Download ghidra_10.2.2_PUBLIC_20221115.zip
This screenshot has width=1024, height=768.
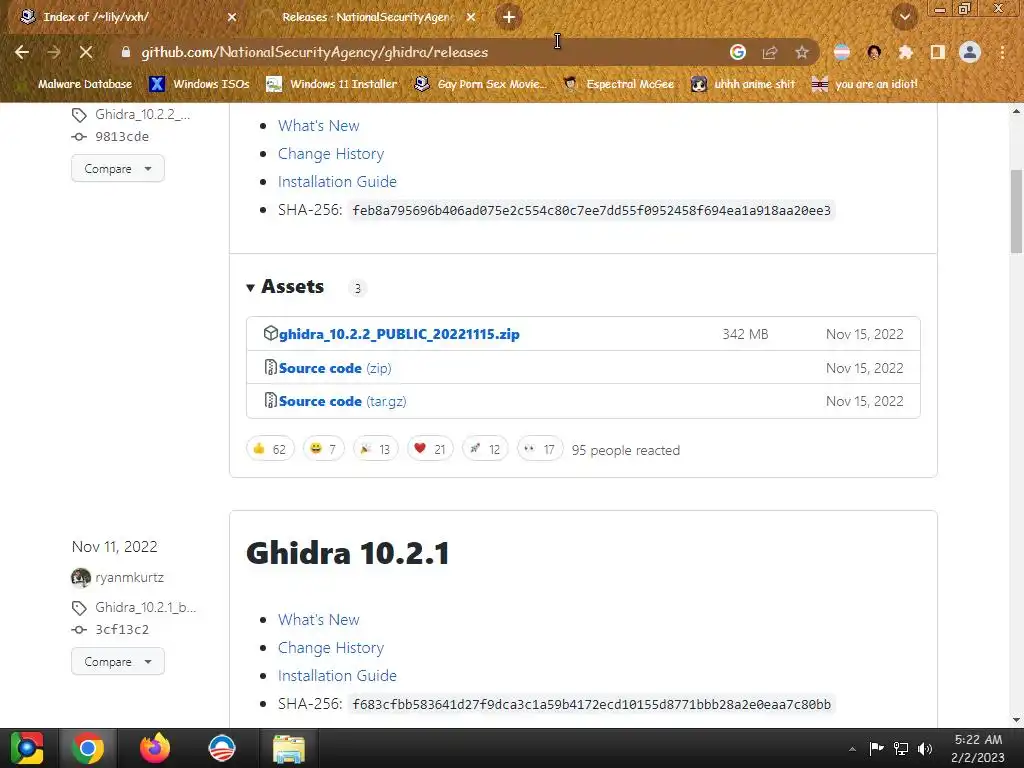(x=399, y=334)
